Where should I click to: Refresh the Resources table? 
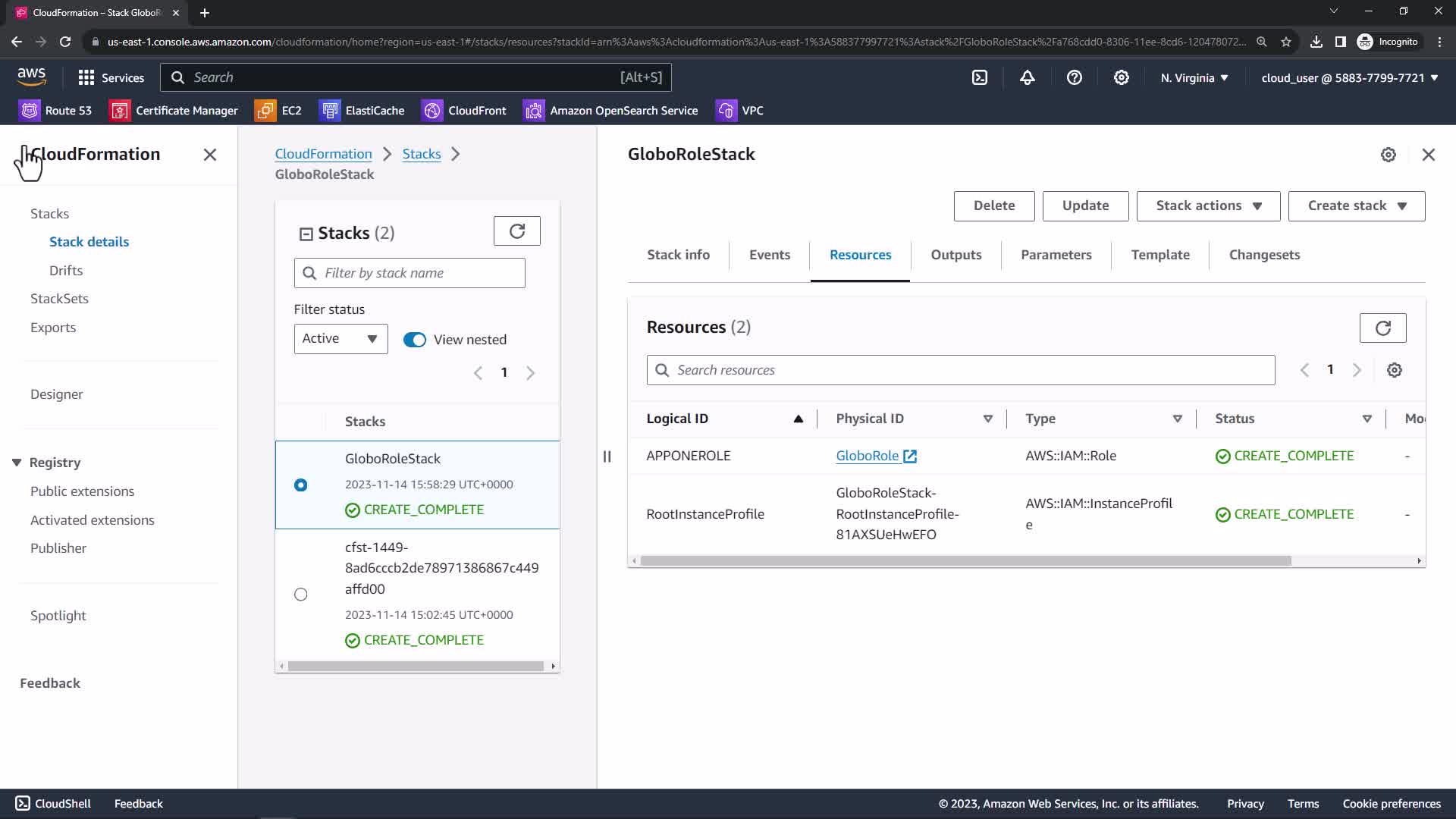[x=1382, y=328]
